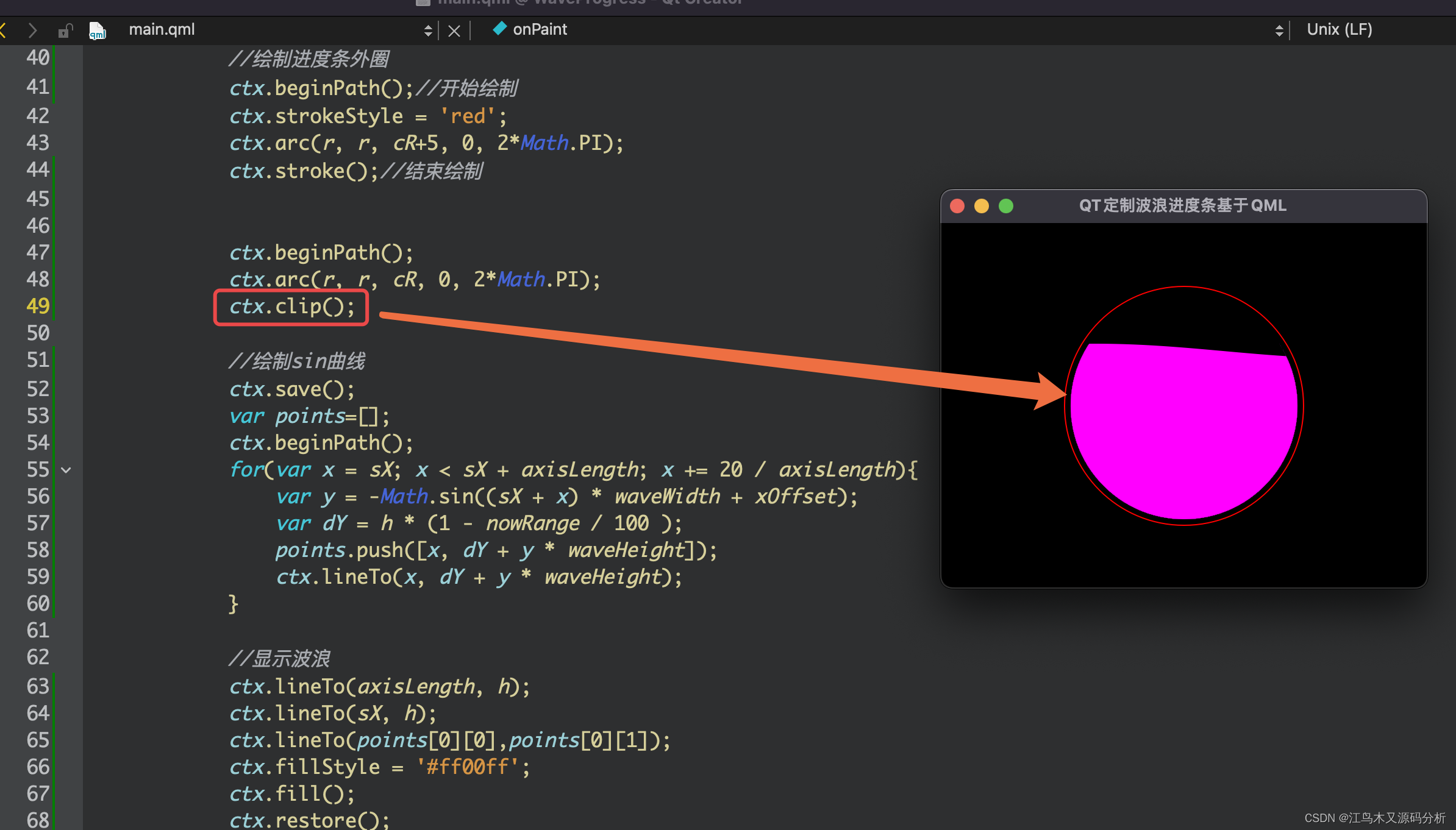Viewport: 1456px width, 830px height.
Task: Toggle the read-only lock icon
Action: pos(65,30)
